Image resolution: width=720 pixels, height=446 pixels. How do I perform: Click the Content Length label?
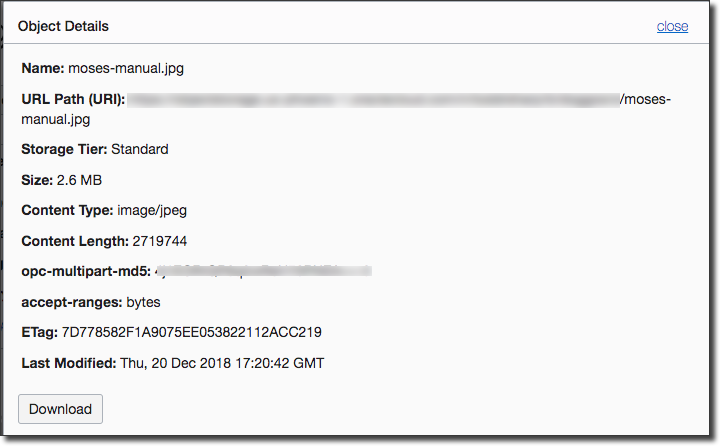[75, 241]
